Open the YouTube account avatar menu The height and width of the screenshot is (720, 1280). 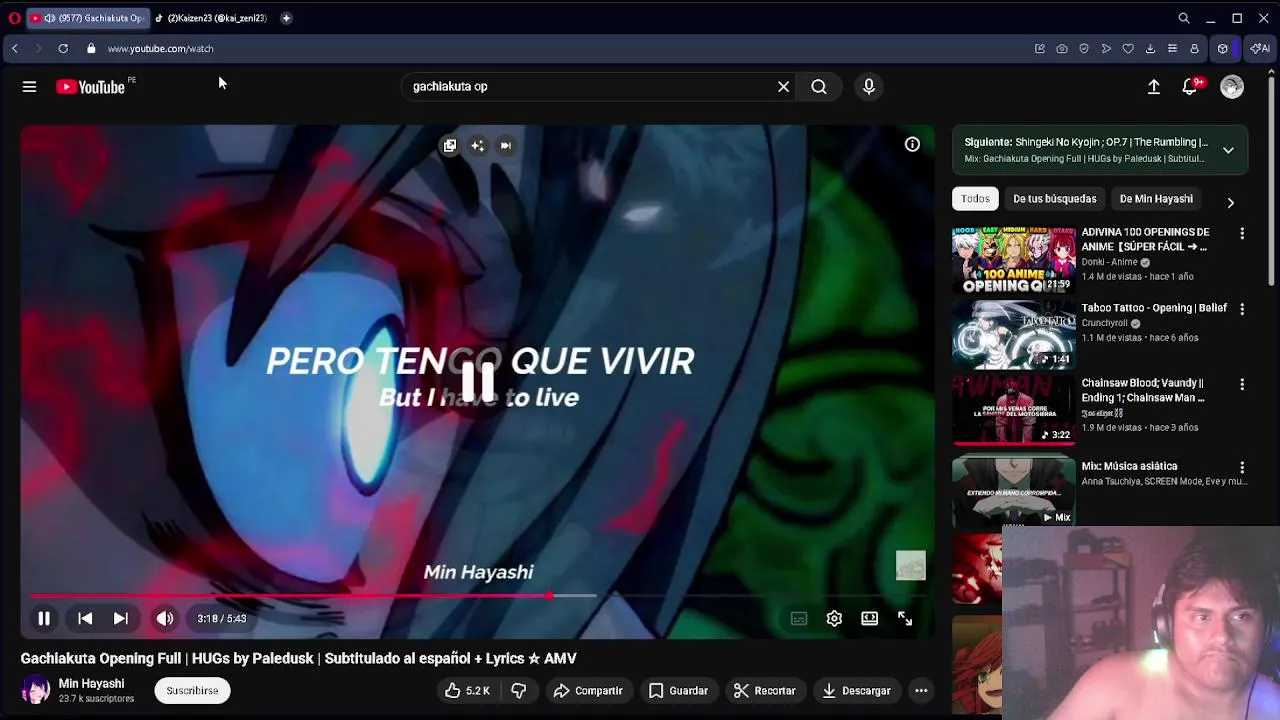point(1232,87)
